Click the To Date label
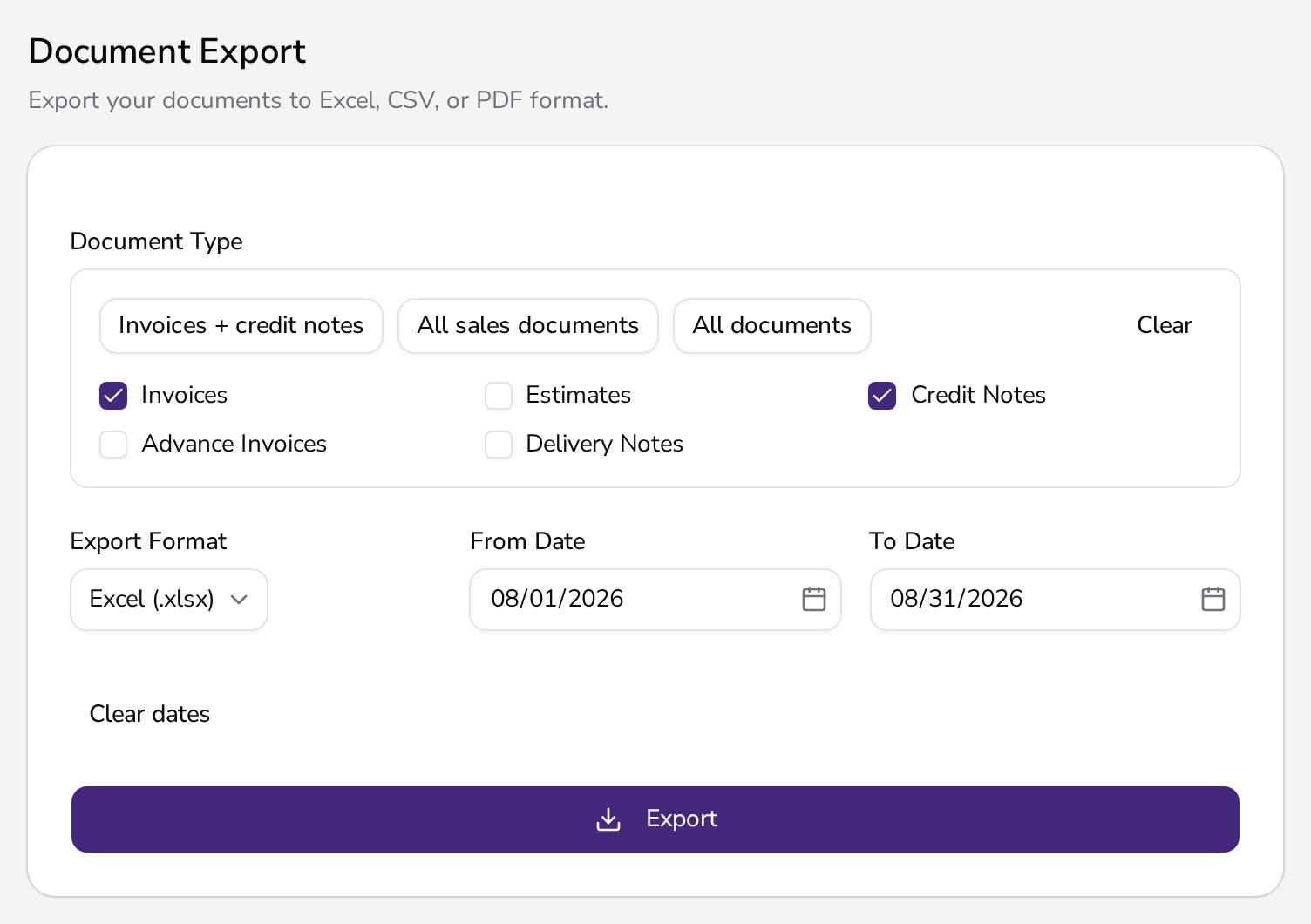This screenshot has width=1311, height=924. coord(912,541)
